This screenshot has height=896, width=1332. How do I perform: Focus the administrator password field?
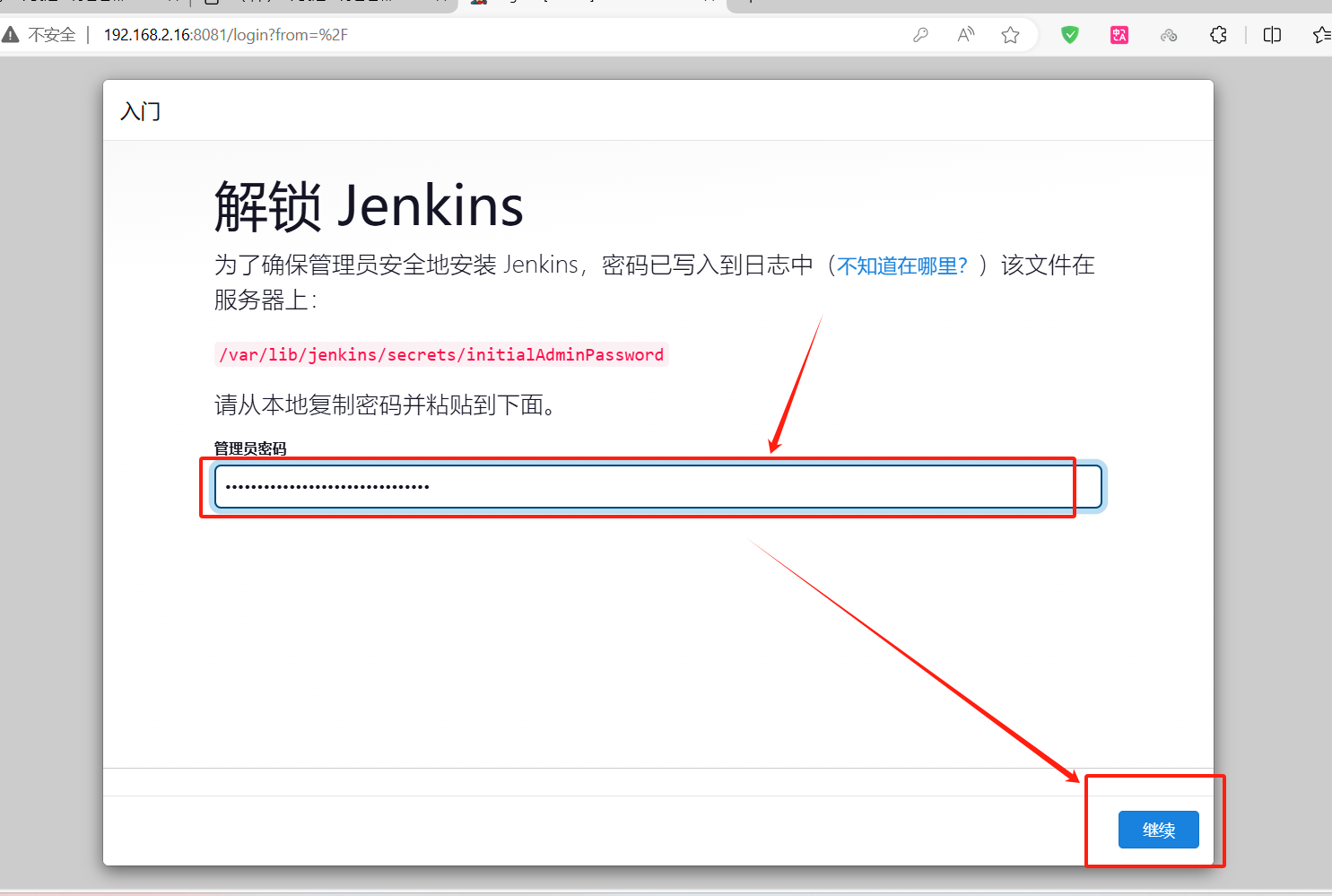(x=657, y=487)
